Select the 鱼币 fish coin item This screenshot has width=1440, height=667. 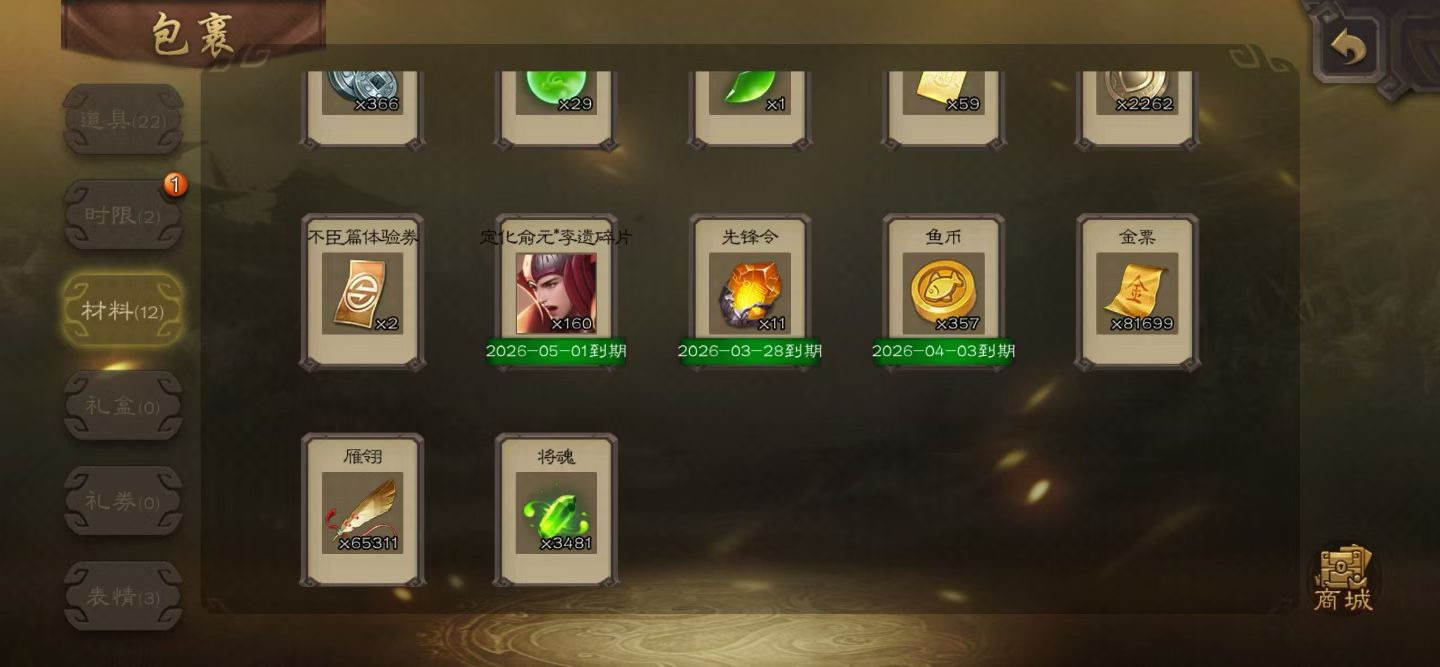943,292
